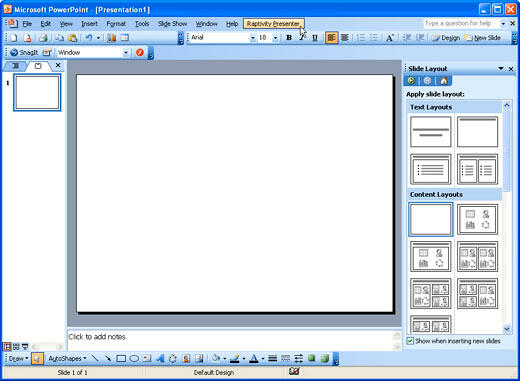This screenshot has height=381, width=520.
Task: Uncheck Show when inserting new slides
Action: (x=410, y=341)
